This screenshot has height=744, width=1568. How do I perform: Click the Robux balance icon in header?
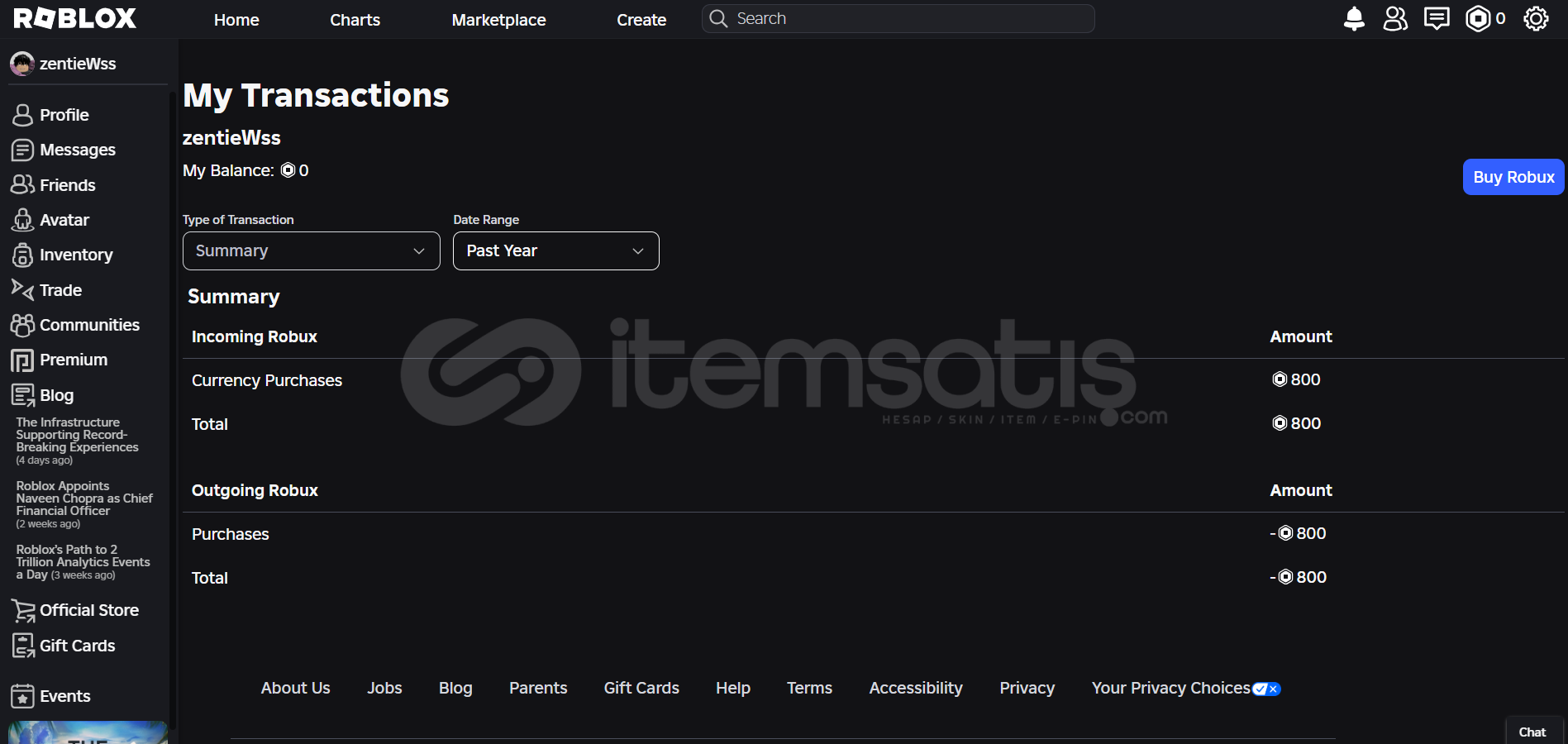click(1478, 18)
